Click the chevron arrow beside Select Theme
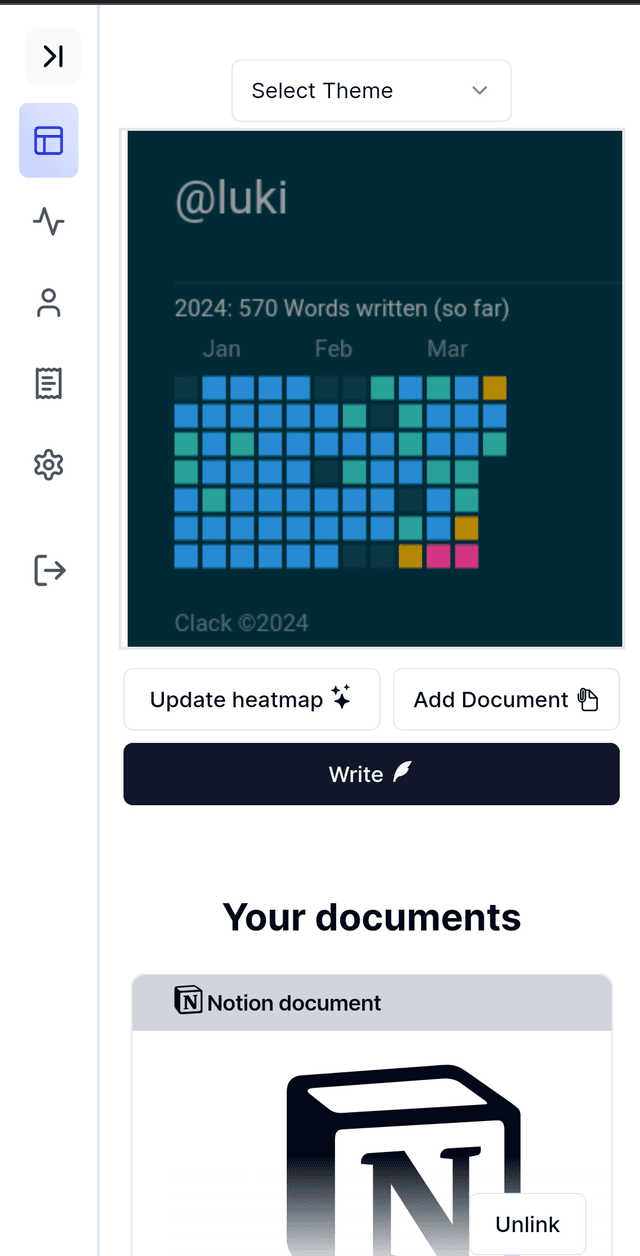Screen dimensions: 640x1256 pyautogui.click(x=480, y=91)
